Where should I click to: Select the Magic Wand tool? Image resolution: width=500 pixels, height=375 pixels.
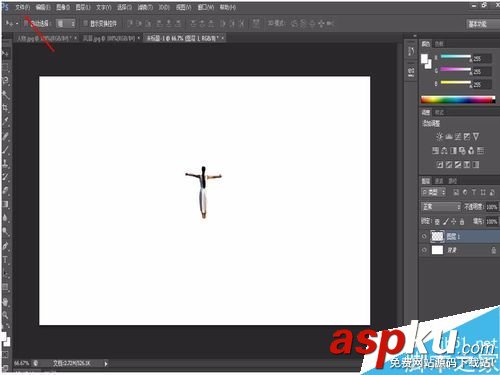pyautogui.click(x=5, y=94)
